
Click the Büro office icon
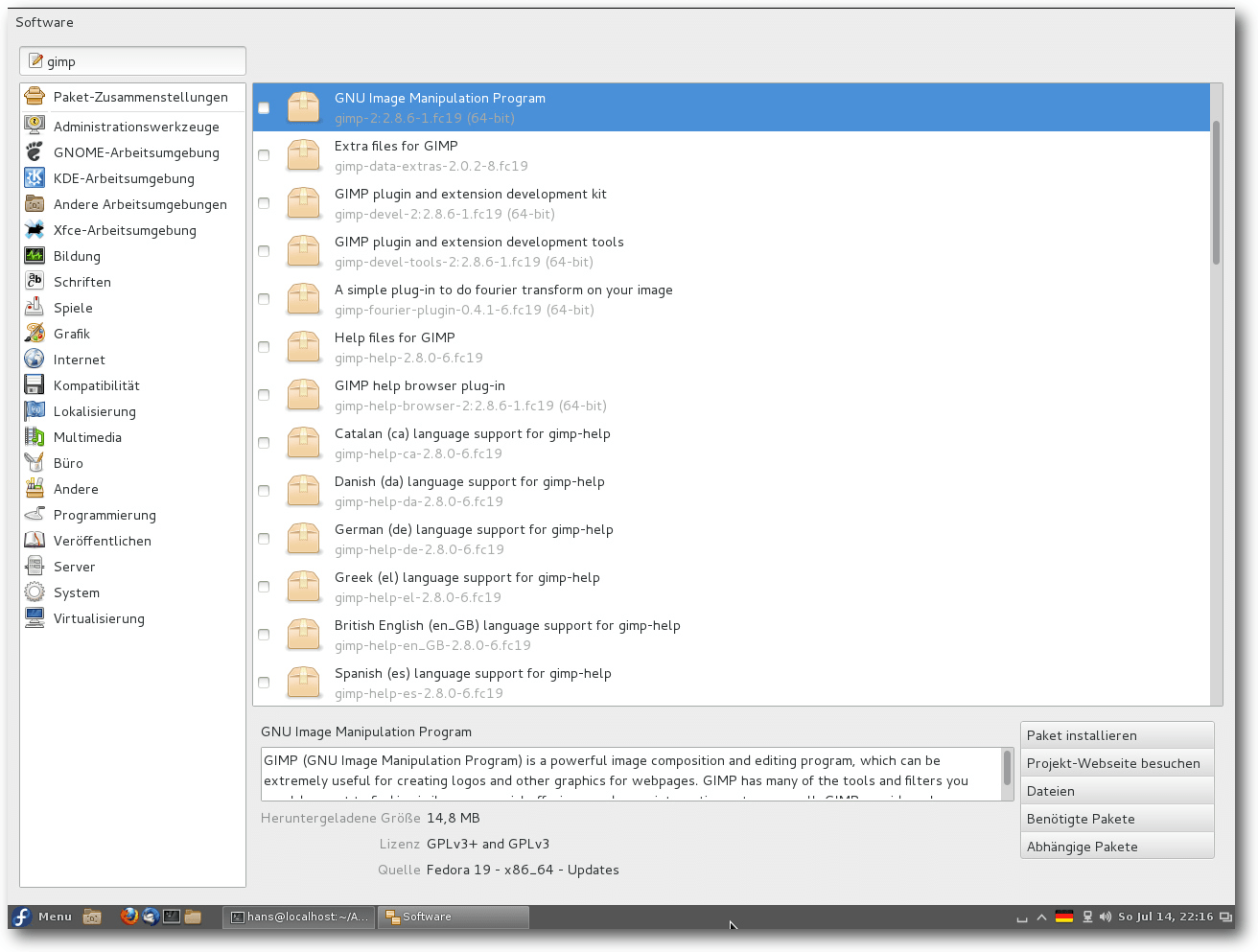point(35,462)
